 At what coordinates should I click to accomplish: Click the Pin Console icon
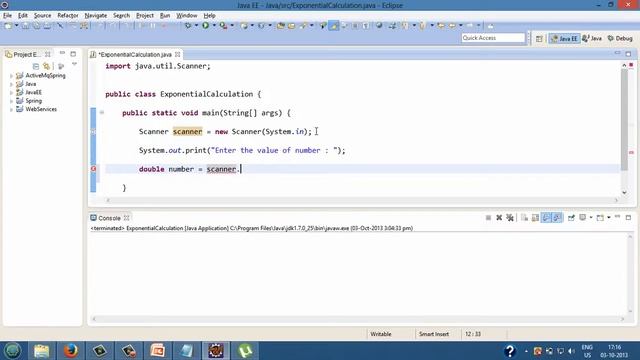click(x=571, y=218)
